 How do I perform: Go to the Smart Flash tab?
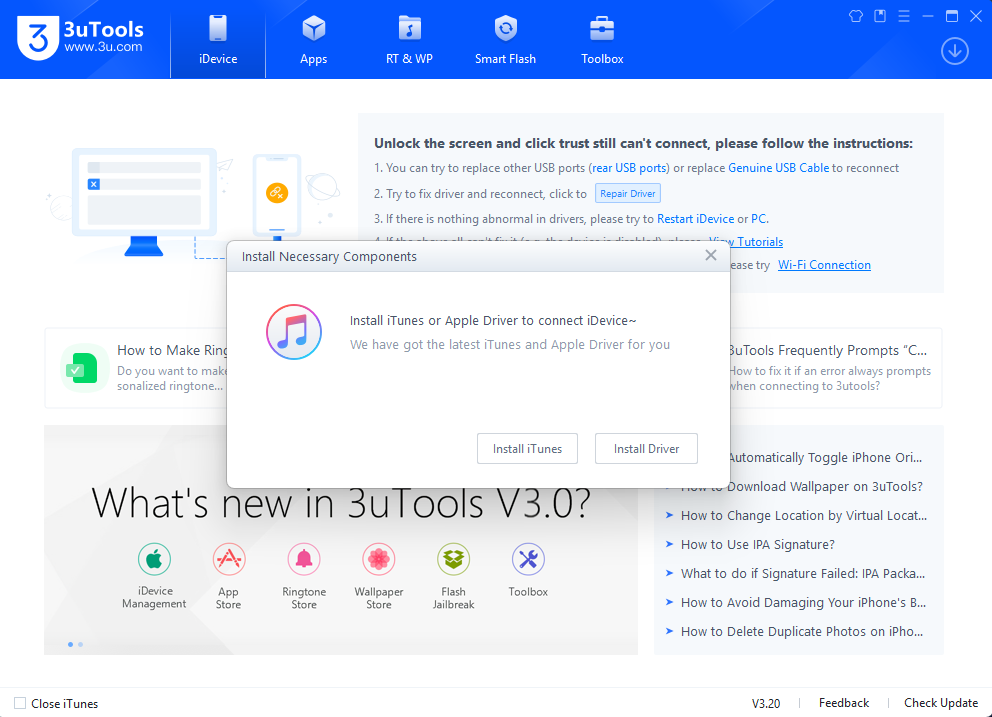(505, 40)
